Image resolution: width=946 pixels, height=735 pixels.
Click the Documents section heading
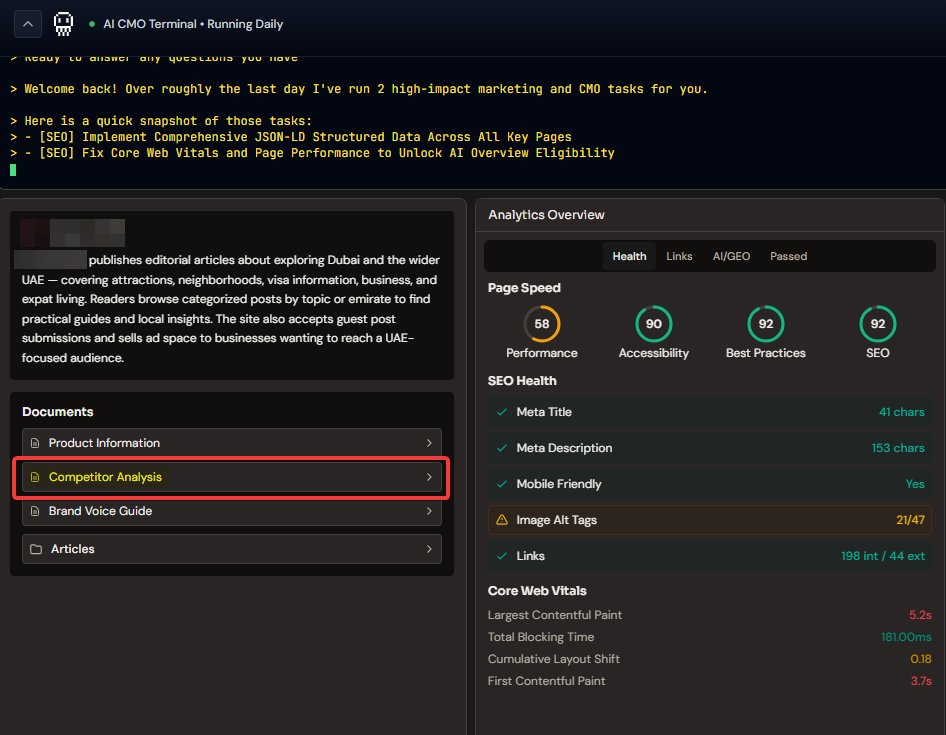tap(58, 412)
